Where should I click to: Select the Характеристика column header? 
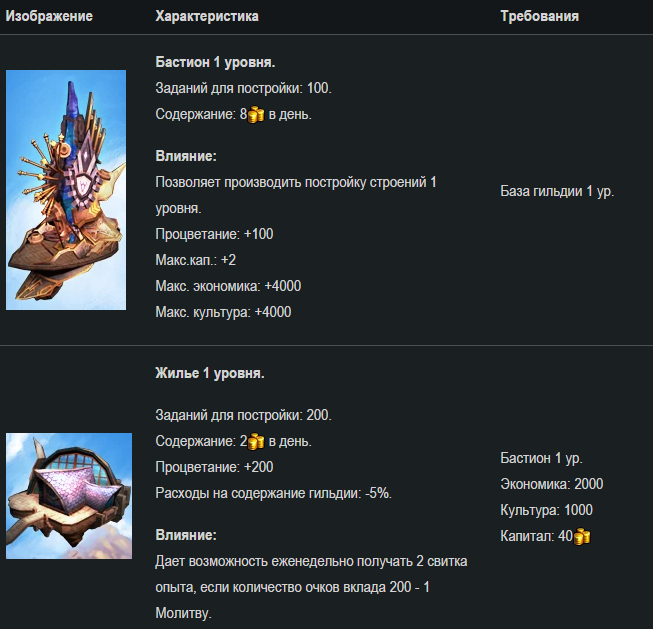point(207,16)
